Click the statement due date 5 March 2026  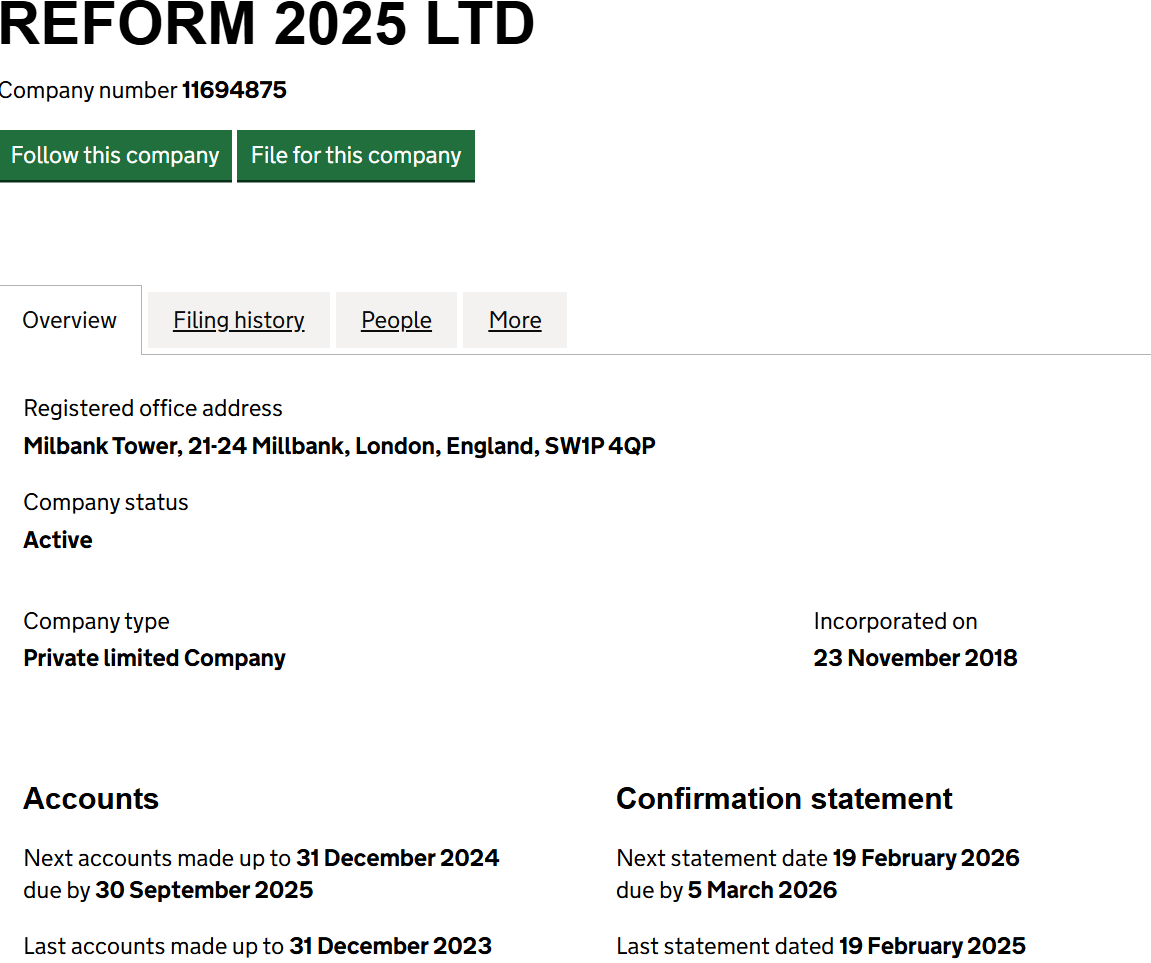tap(762, 890)
